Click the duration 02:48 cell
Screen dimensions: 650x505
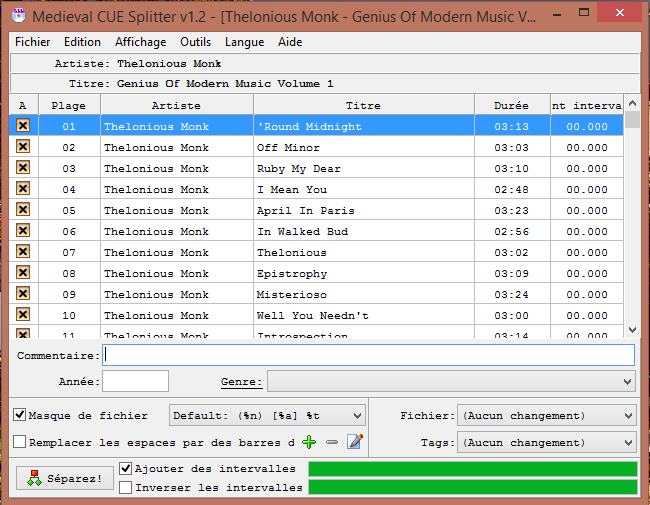(x=512, y=188)
